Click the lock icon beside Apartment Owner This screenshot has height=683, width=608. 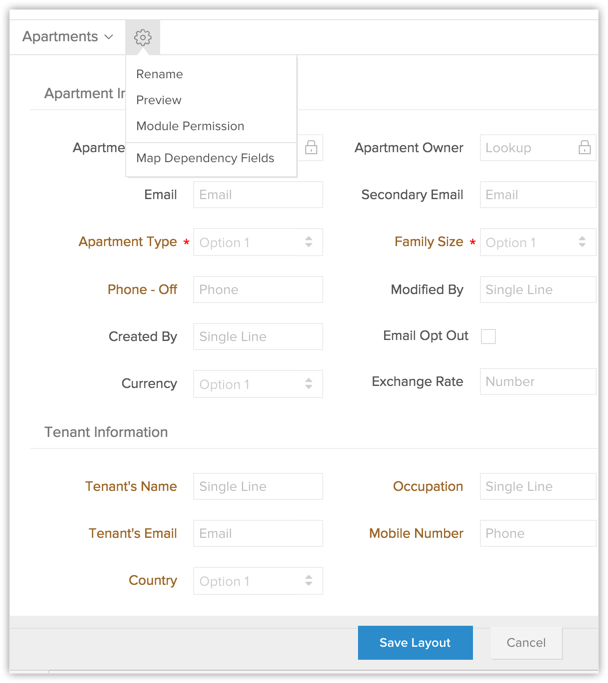[x=584, y=148]
